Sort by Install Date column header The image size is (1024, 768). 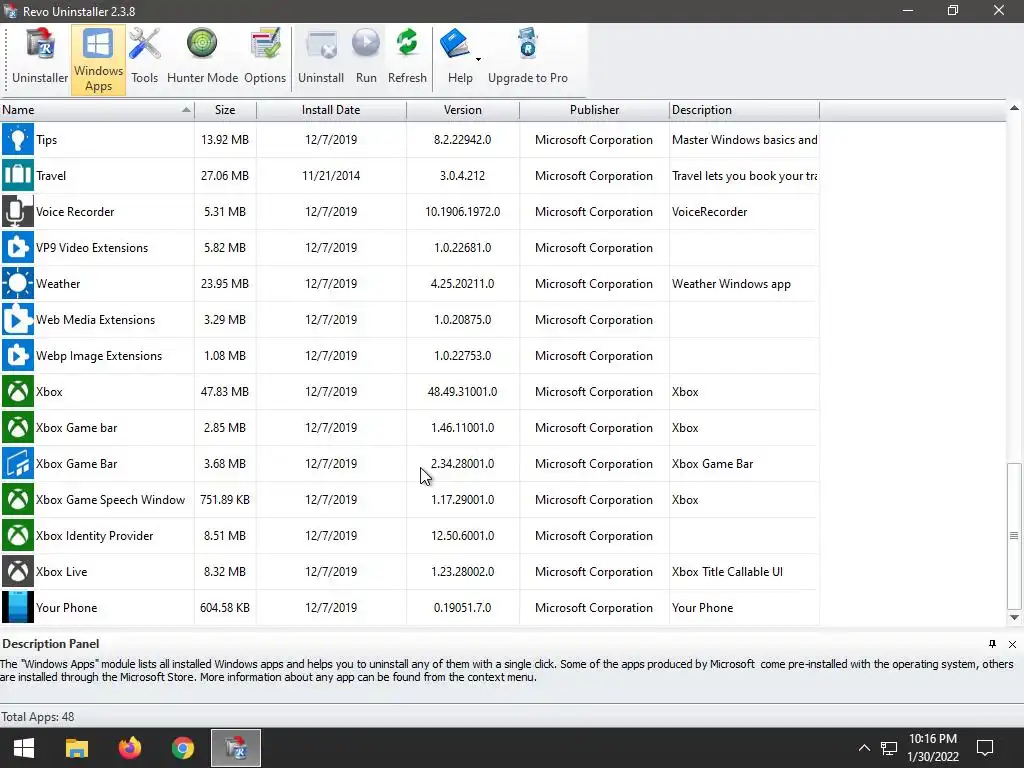[331, 110]
